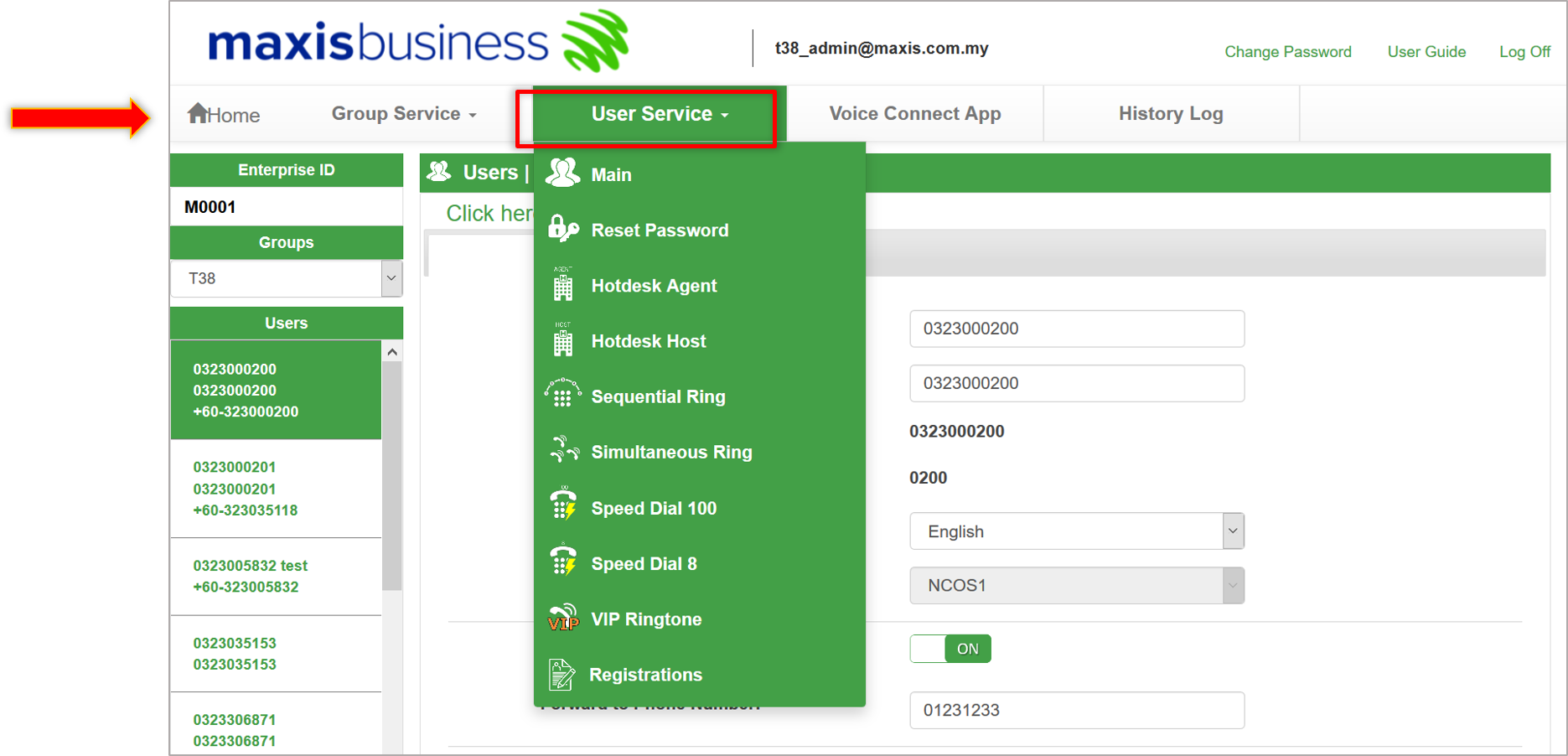Click the forward phone number field 01231233
Image resolution: width=1568 pixels, height=756 pixels.
tap(1076, 710)
